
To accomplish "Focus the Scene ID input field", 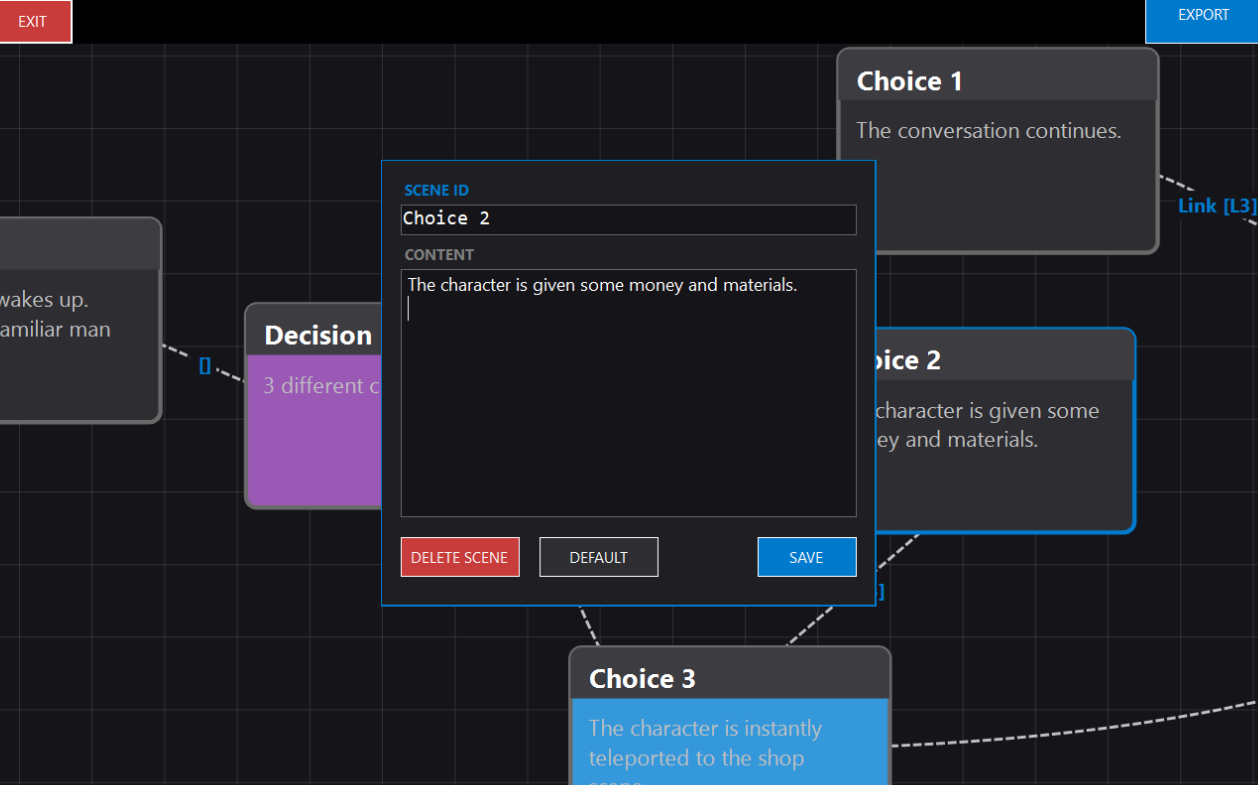I will coord(628,219).
